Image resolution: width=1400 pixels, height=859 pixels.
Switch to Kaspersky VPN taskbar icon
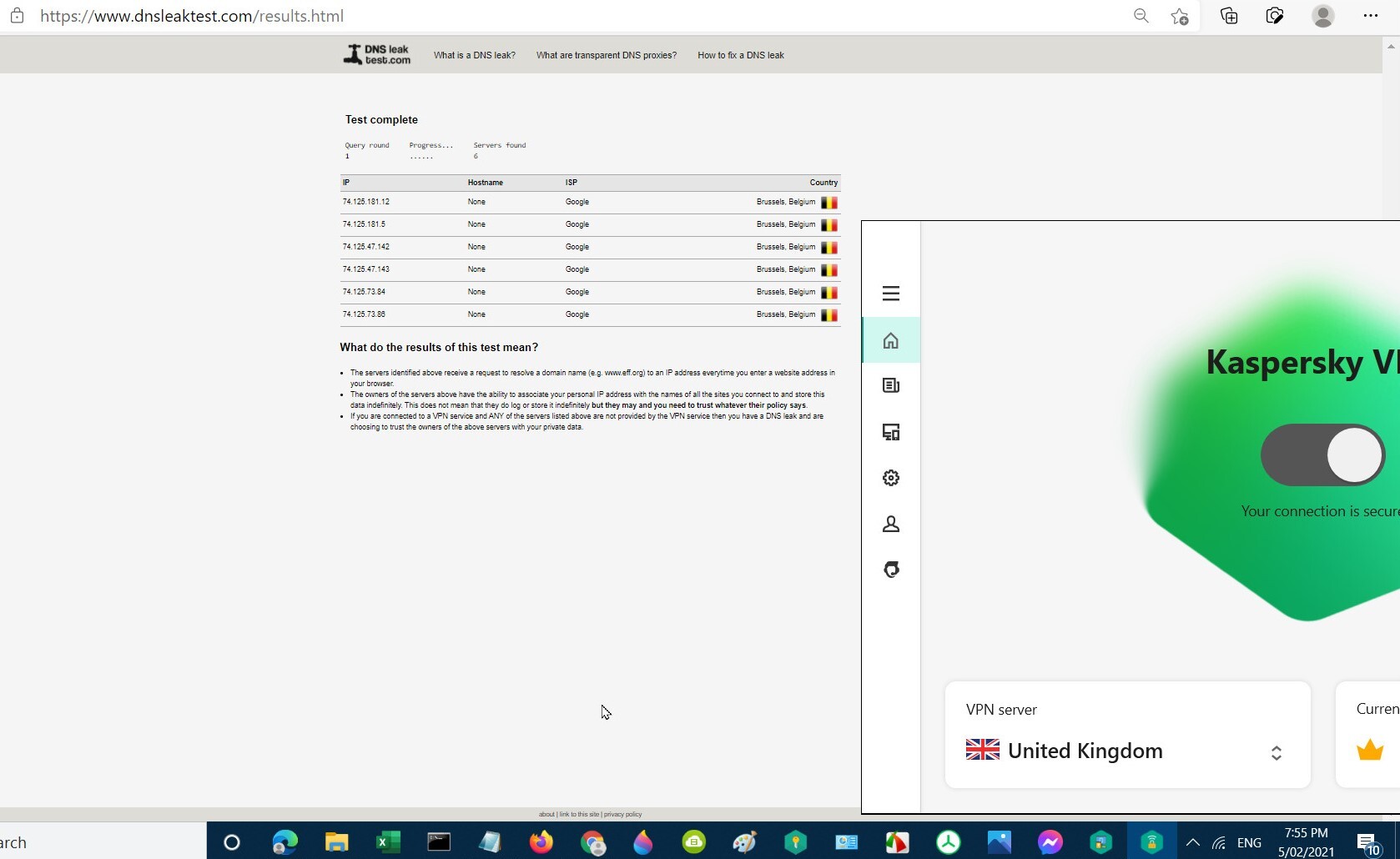pos(1152,842)
